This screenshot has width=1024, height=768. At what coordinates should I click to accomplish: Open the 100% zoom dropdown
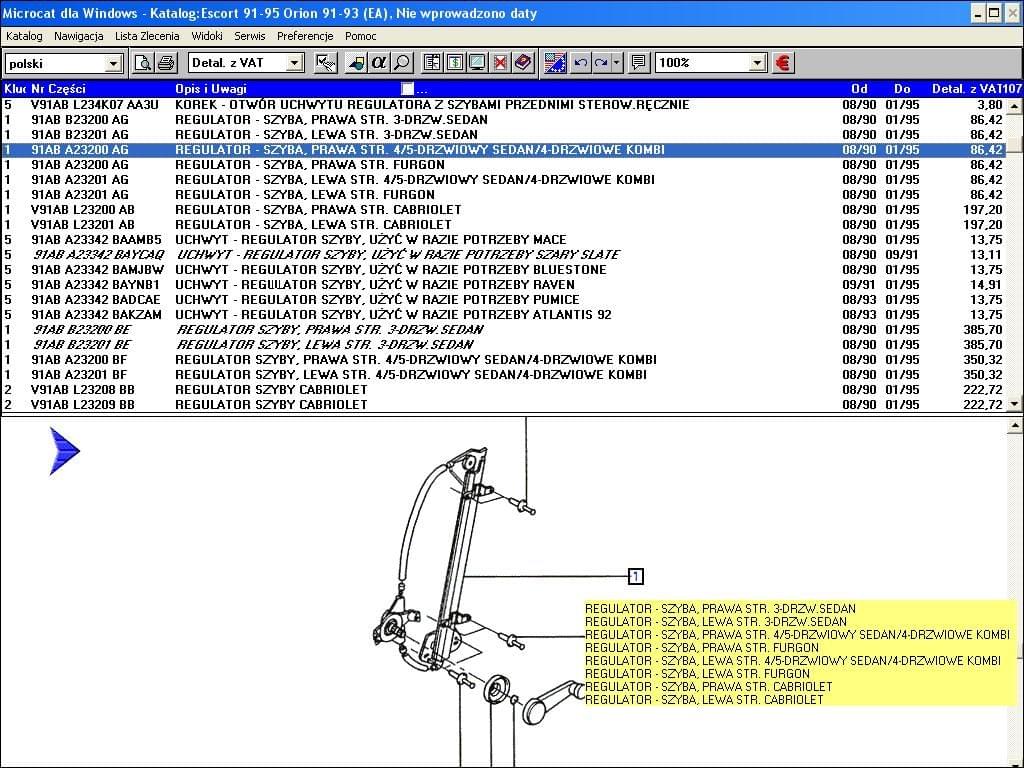(x=757, y=63)
